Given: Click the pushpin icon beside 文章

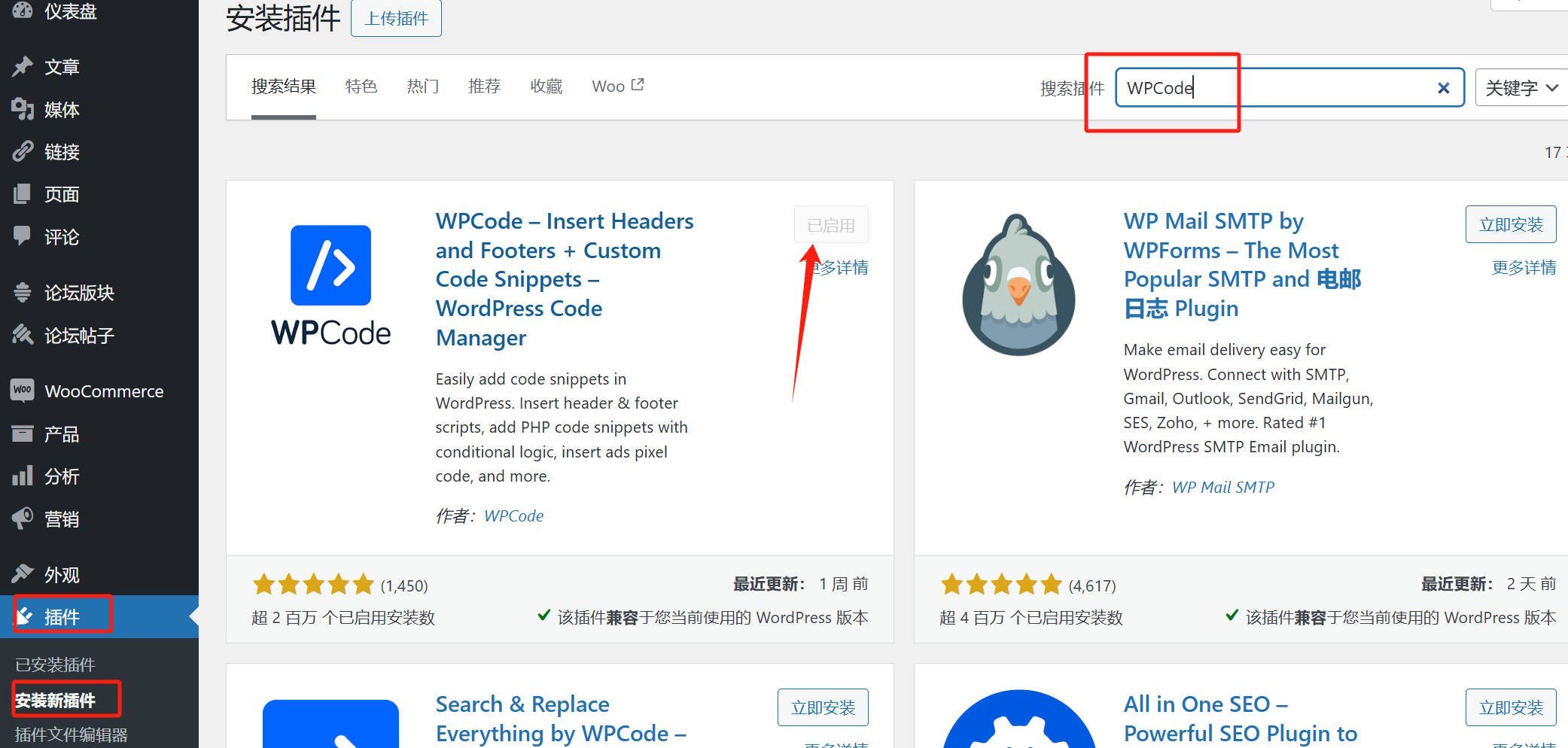Looking at the screenshot, I should (x=23, y=66).
